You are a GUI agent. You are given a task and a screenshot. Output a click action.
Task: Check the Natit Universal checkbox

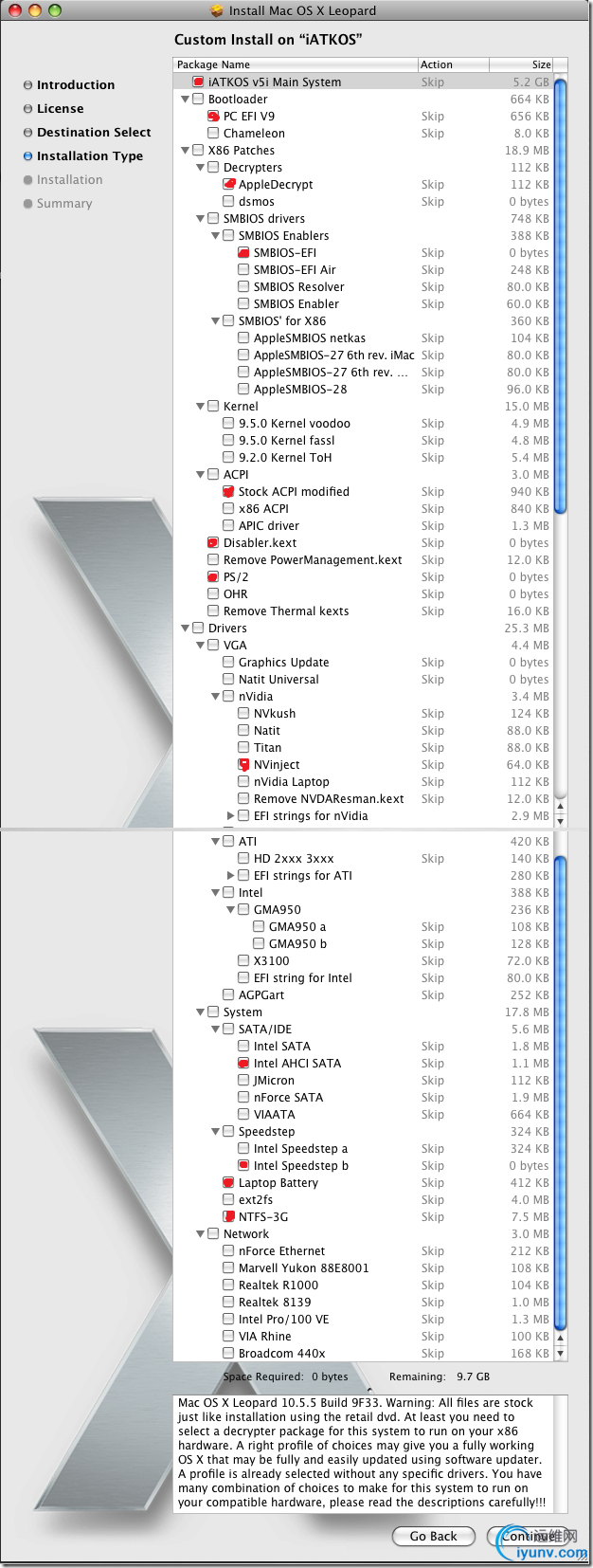[228, 680]
